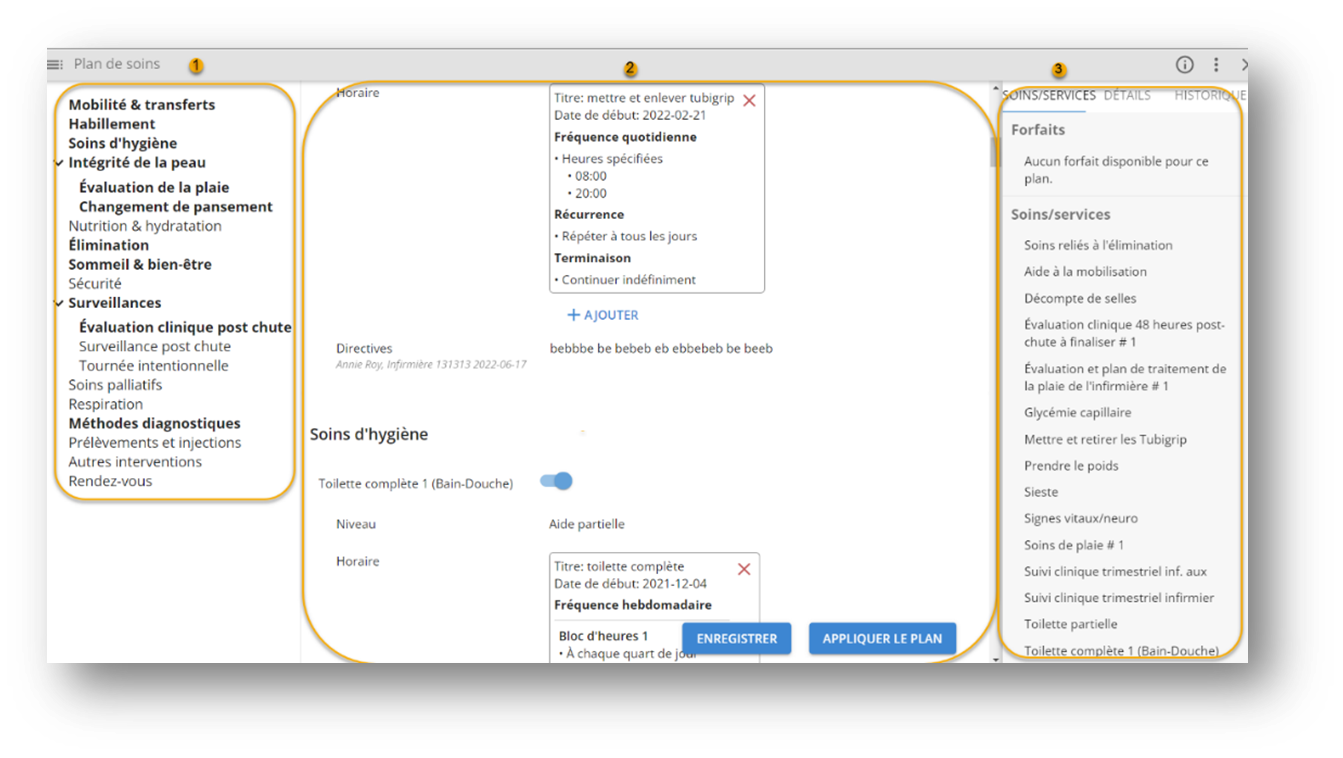Toggle off Toilette complète 1 switch
1343x758 pixels.
(x=556, y=482)
